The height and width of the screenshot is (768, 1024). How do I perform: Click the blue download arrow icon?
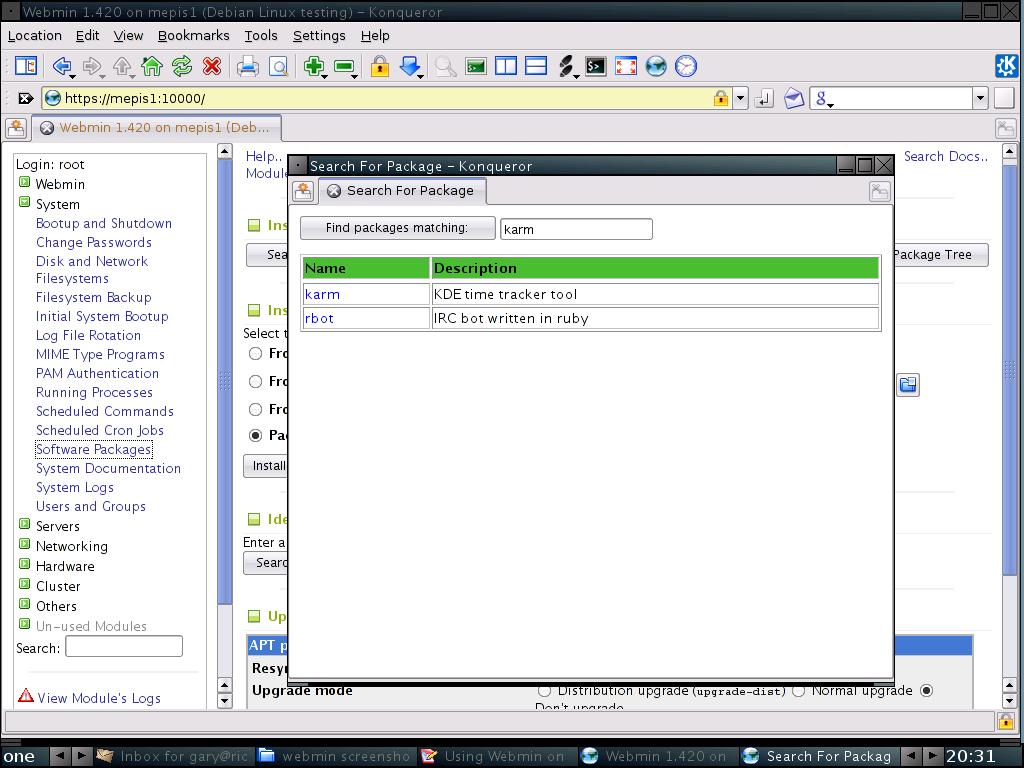(410, 66)
